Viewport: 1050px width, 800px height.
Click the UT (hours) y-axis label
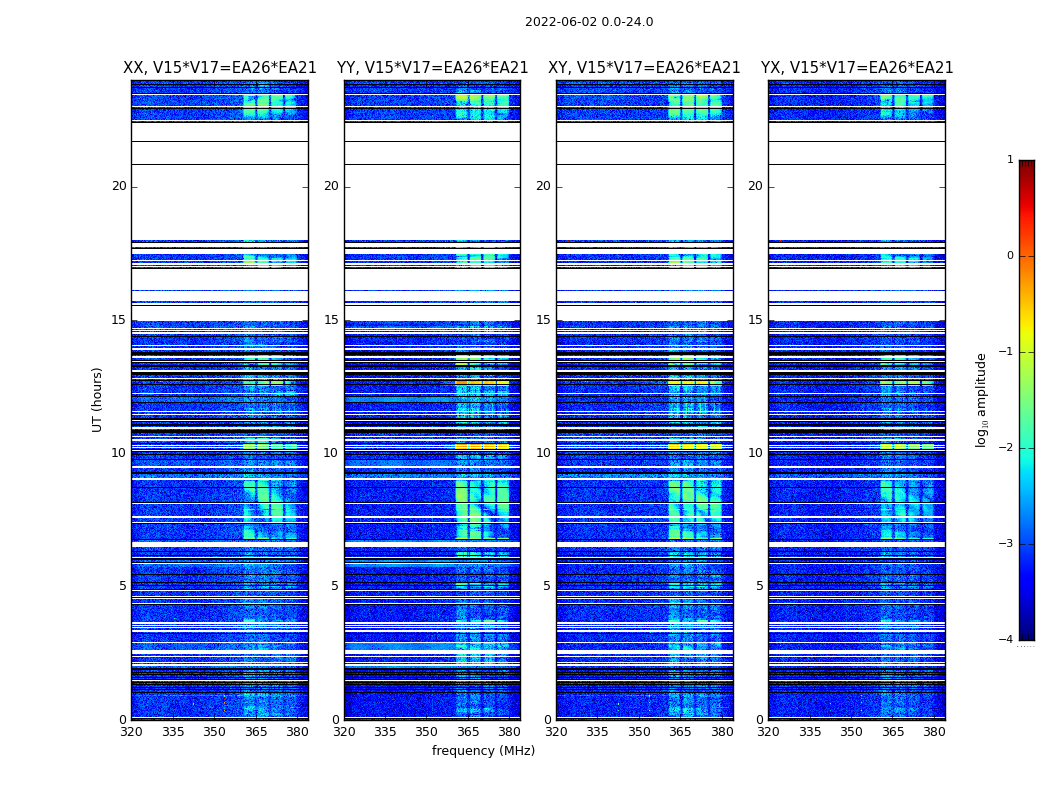click(x=98, y=399)
